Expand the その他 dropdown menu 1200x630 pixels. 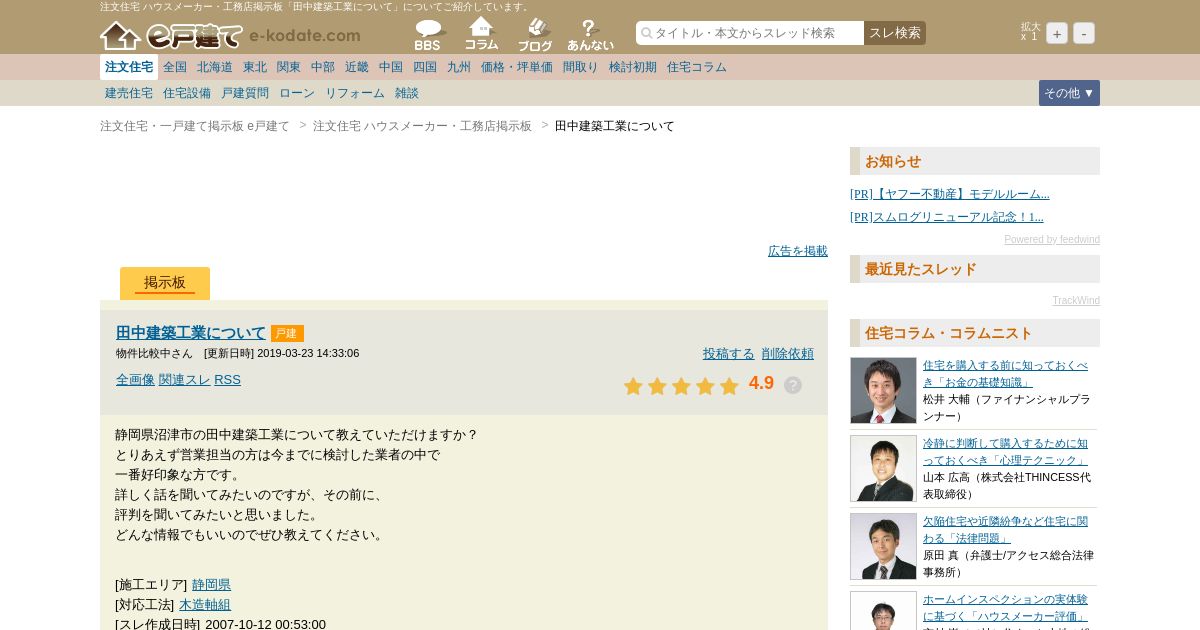pyautogui.click(x=1069, y=93)
